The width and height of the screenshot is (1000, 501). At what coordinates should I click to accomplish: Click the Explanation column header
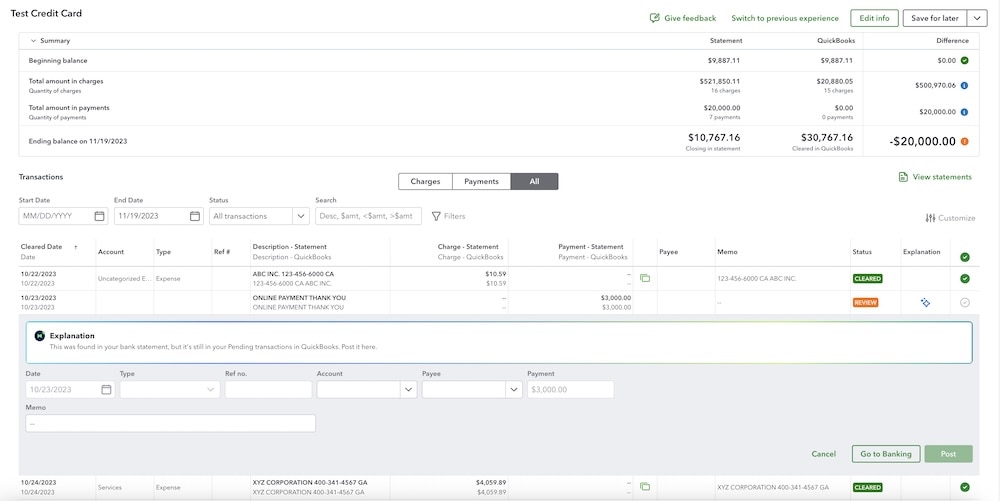tap(922, 252)
